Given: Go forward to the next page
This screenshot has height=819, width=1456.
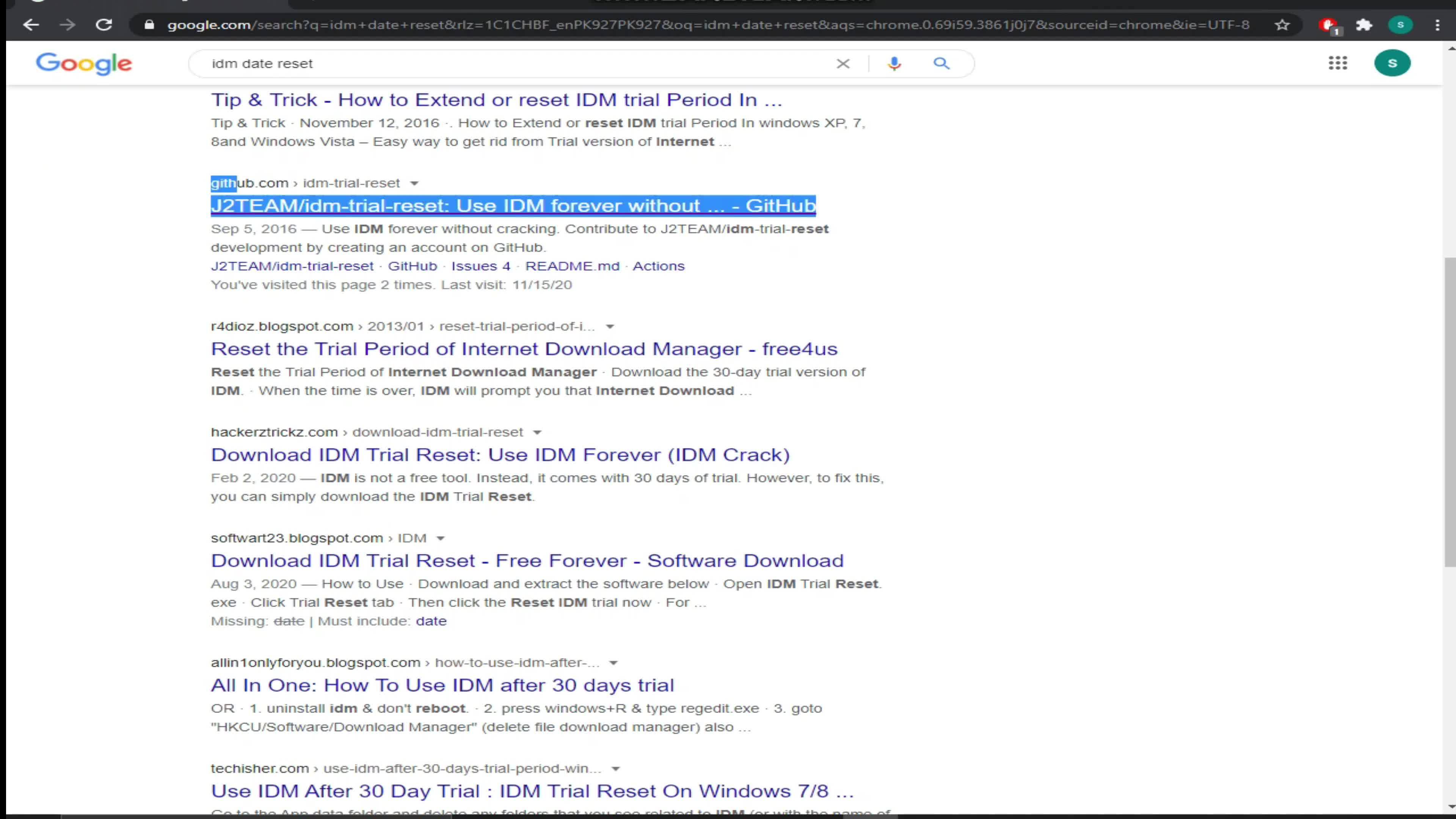Looking at the screenshot, I should 67,25.
